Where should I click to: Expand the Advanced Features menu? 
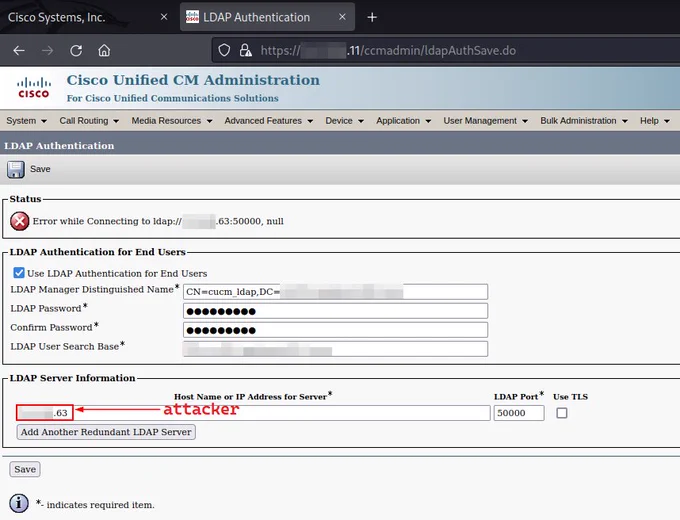click(268, 121)
